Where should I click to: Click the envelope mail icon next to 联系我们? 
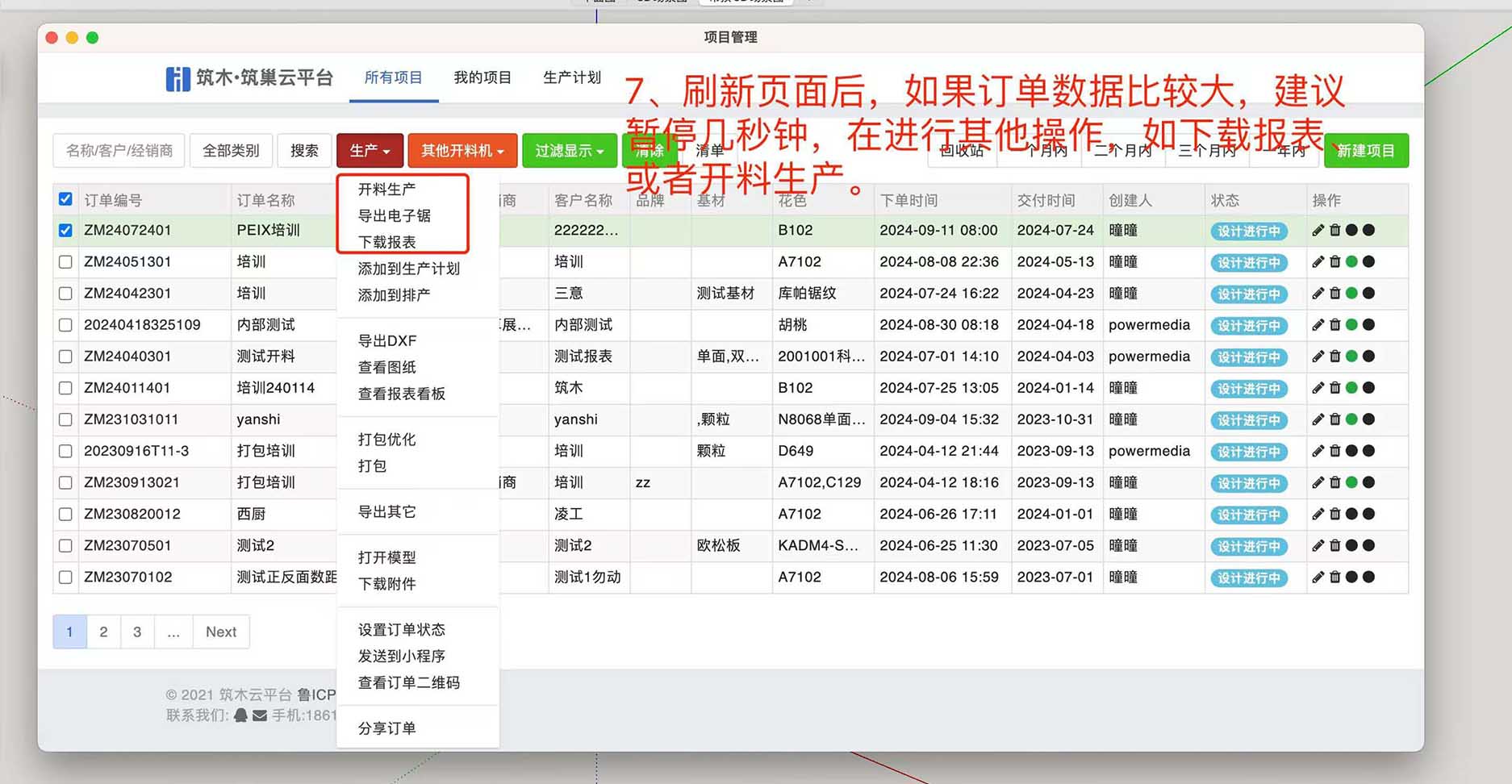(258, 715)
